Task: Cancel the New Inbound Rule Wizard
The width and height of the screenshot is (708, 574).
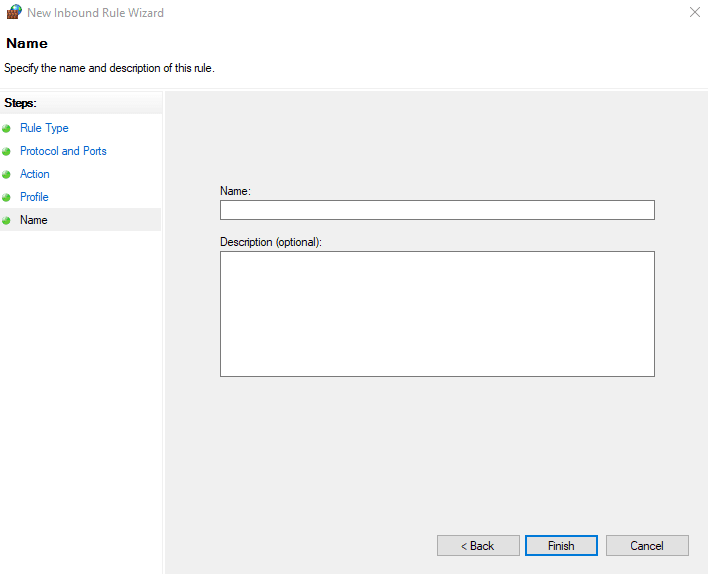Action: [647, 546]
